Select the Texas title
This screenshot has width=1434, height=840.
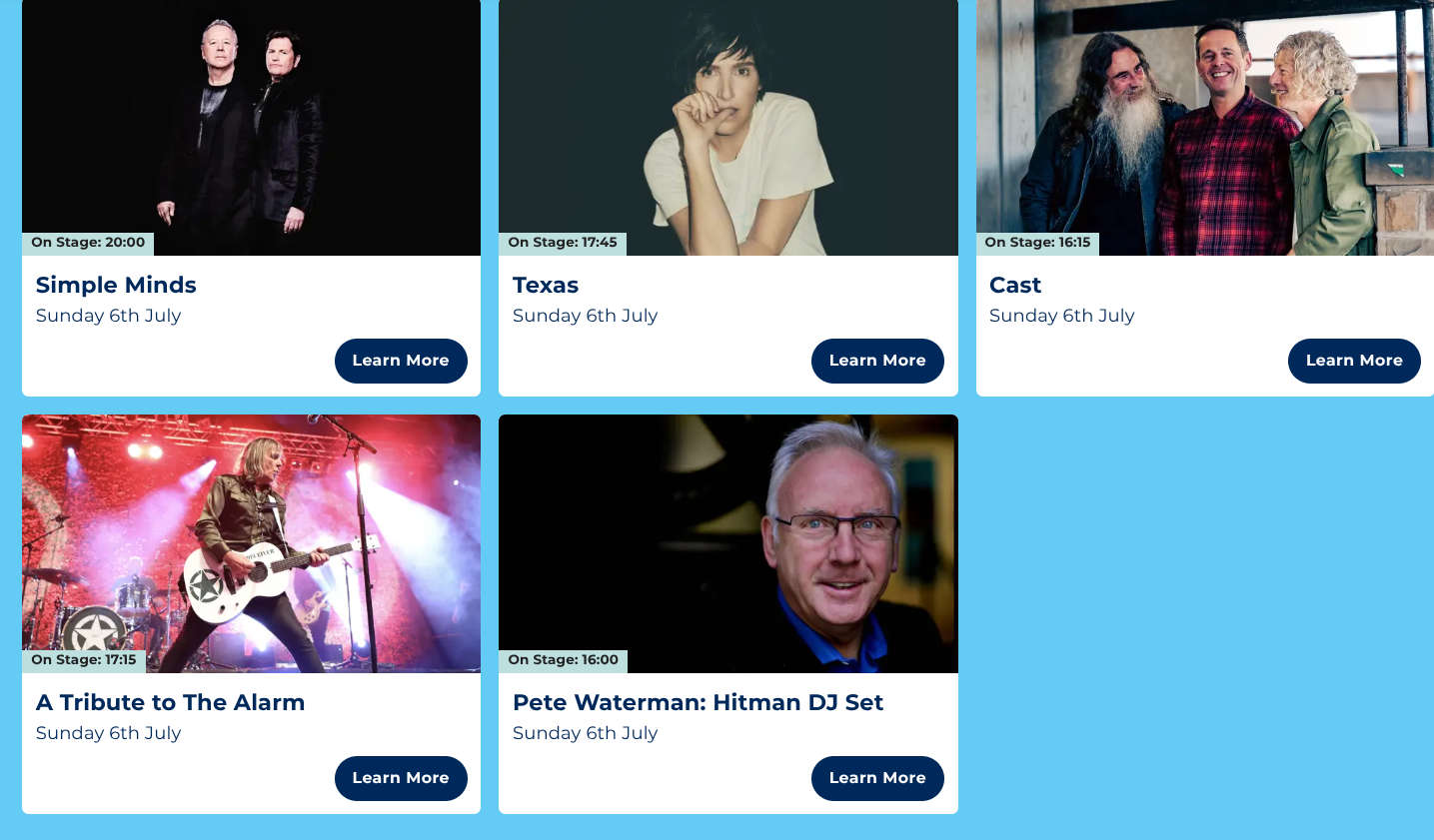546,285
